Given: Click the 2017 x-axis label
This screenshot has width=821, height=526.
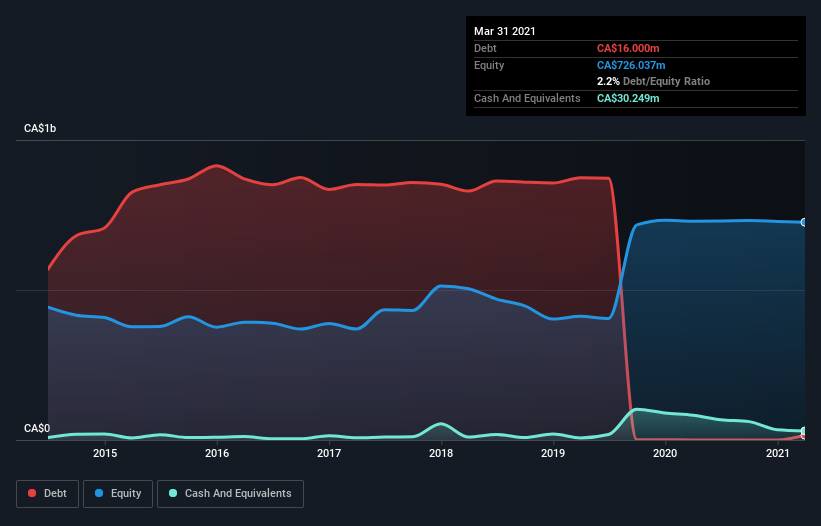Looking at the screenshot, I should click(329, 453).
